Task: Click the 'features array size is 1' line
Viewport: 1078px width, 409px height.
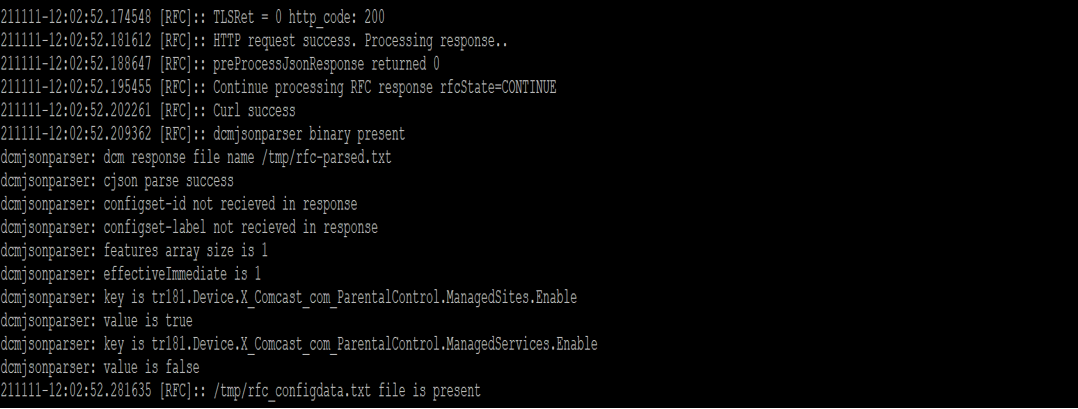Action: pyautogui.click(x=185, y=250)
